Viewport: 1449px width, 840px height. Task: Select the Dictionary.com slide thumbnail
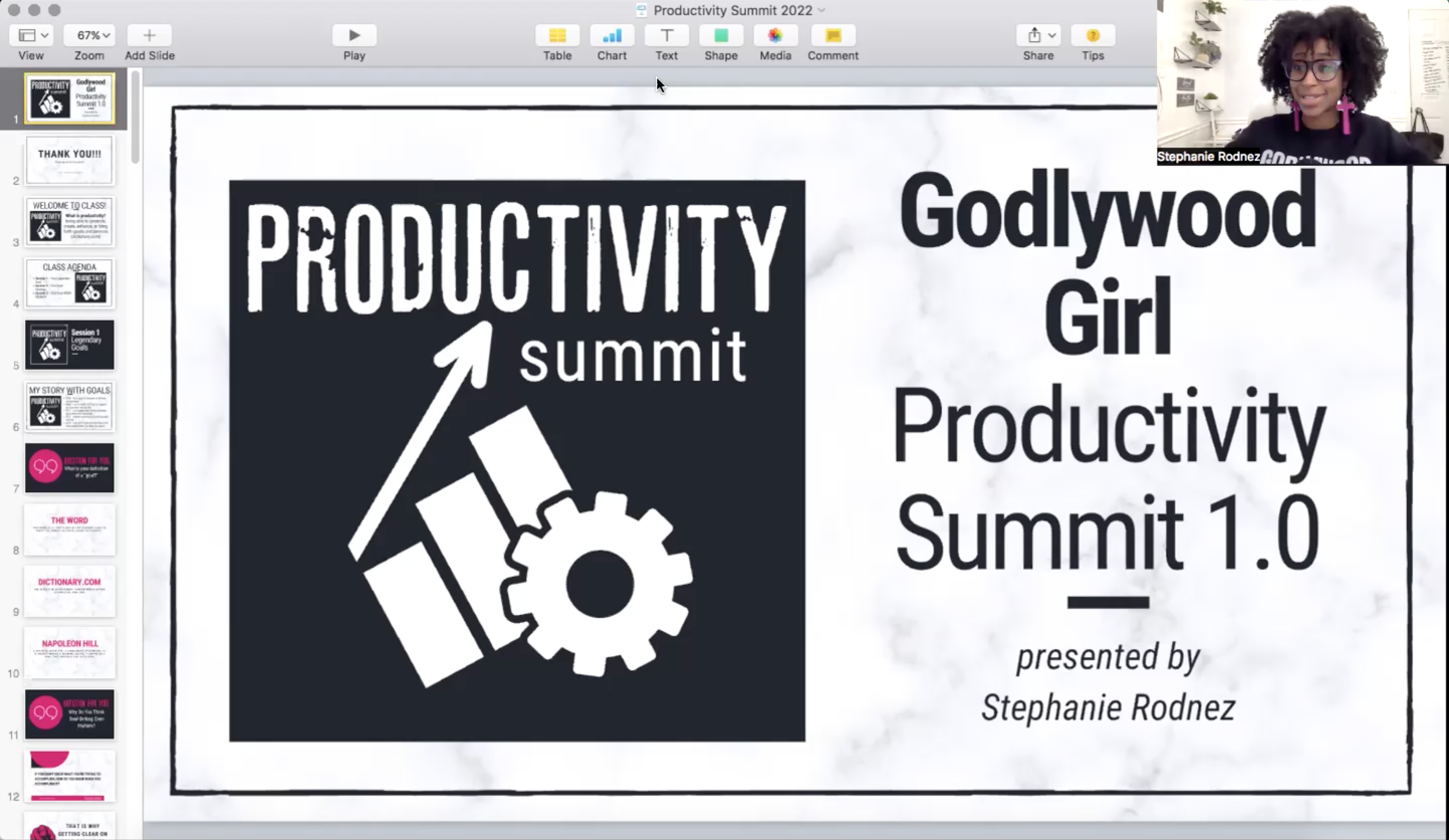(x=69, y=592)
